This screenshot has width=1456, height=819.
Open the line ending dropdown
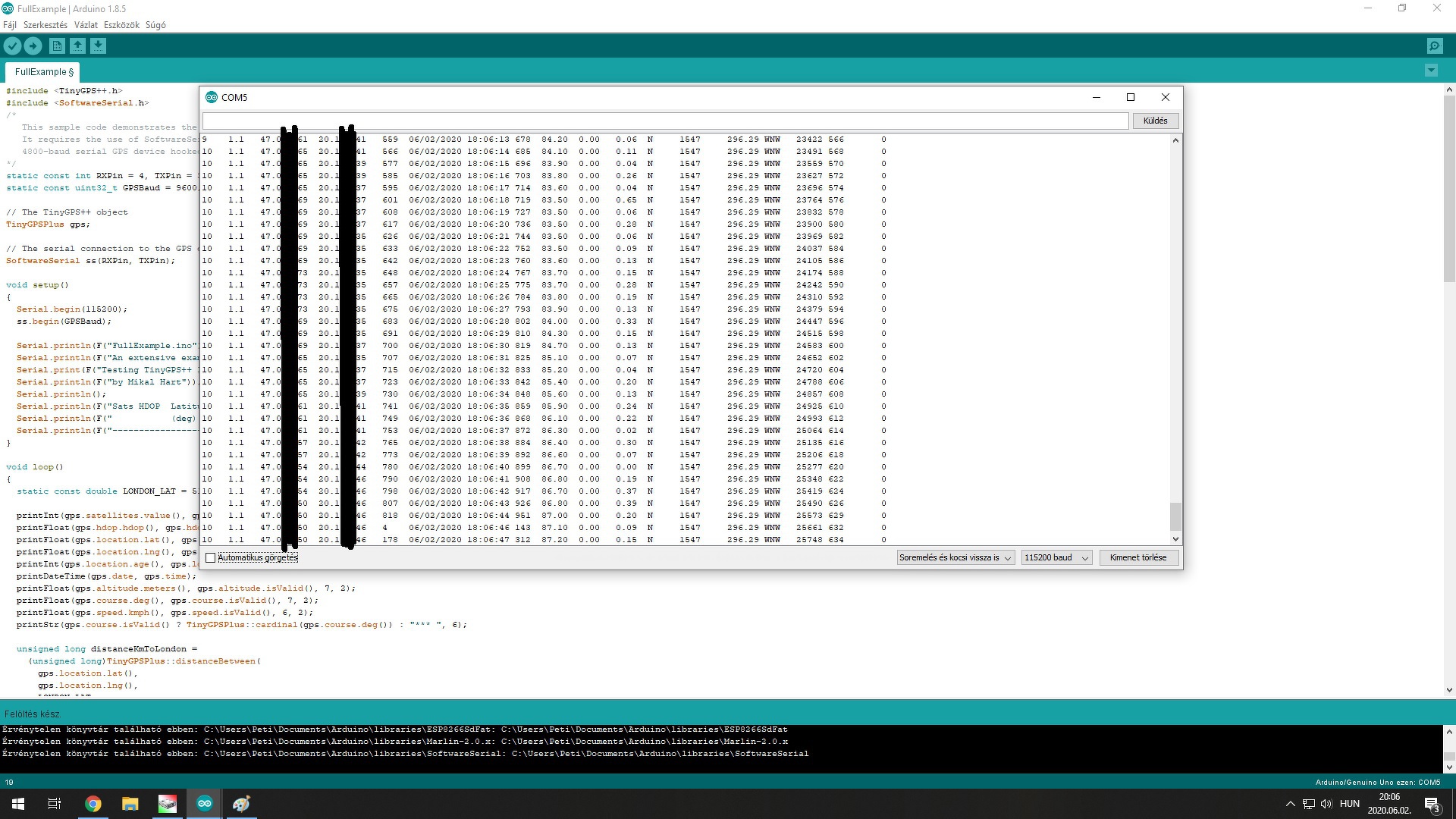(x=955, y=558)
